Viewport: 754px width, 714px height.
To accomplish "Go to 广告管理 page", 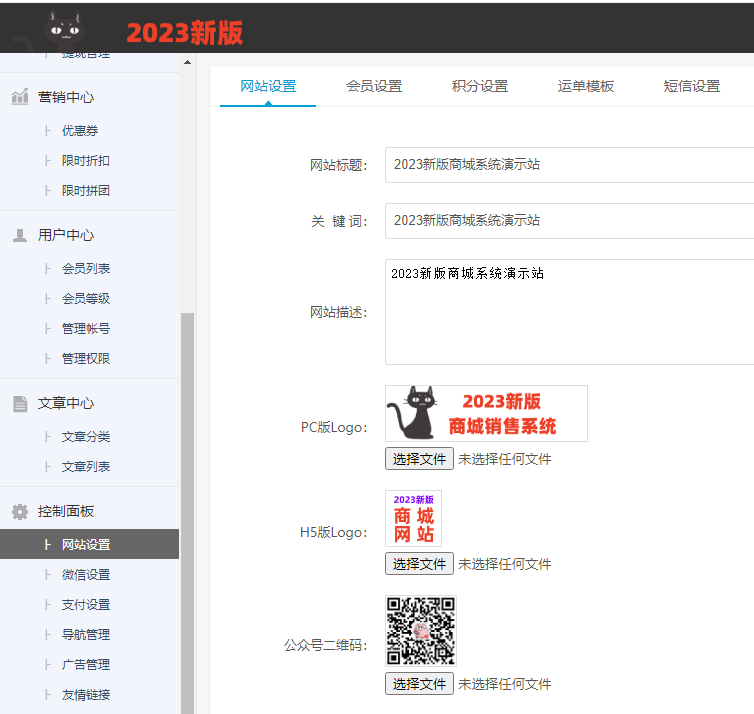I will (86, 664).
